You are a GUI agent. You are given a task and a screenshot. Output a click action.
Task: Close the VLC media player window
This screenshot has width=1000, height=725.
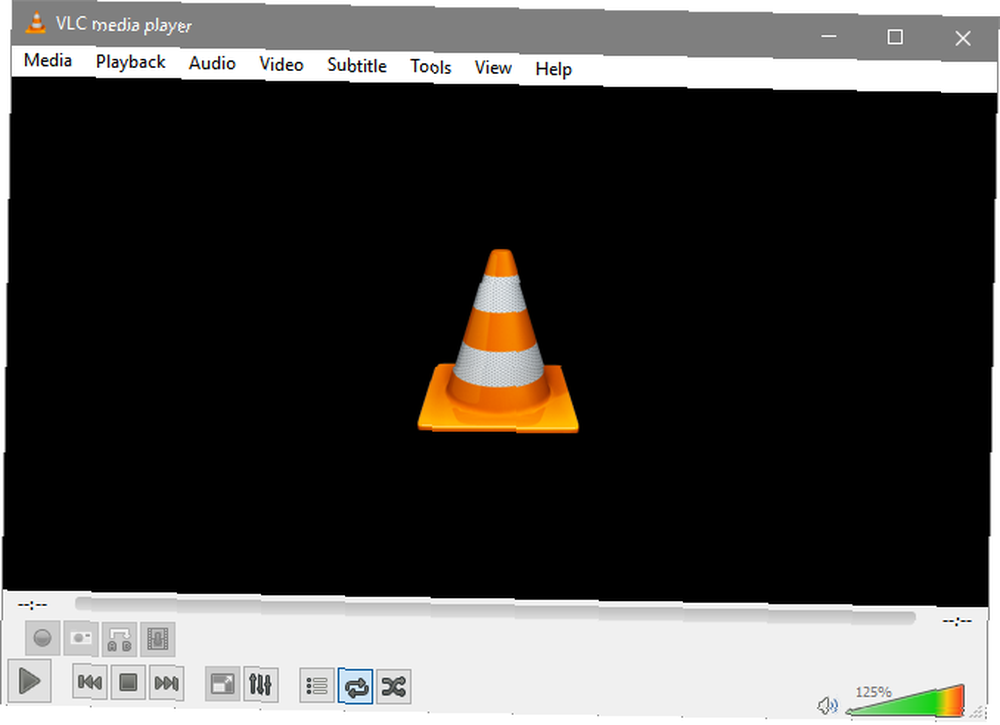click(x=962, y=38)
